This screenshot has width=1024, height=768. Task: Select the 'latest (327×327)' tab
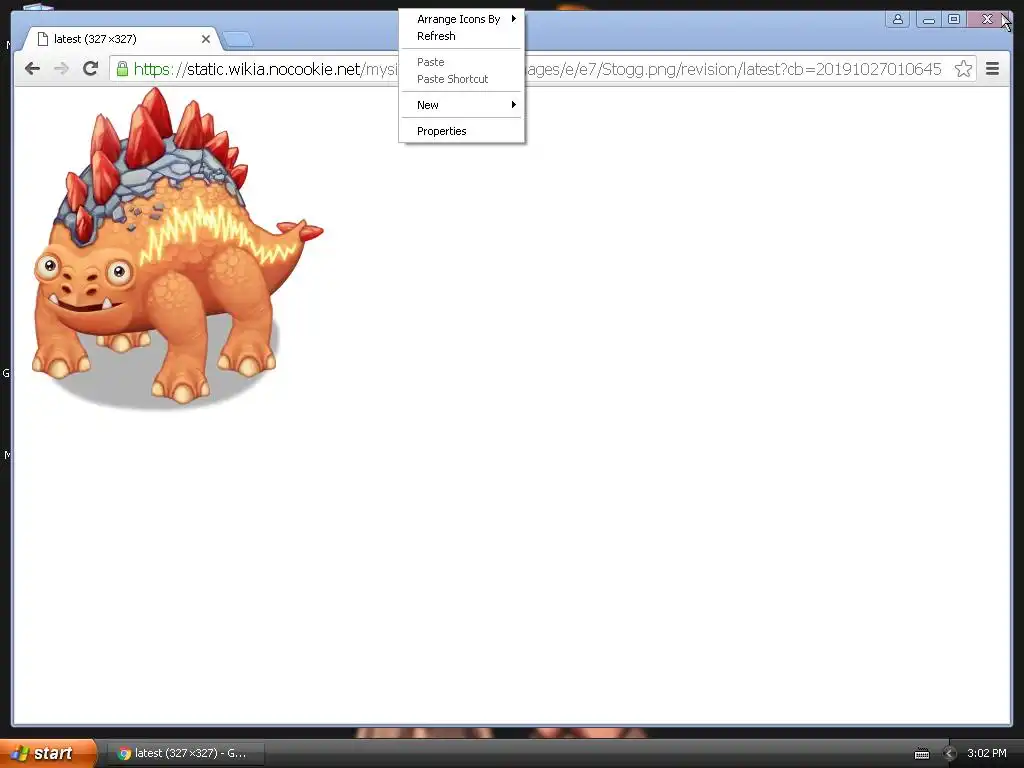tap(121, 39)
